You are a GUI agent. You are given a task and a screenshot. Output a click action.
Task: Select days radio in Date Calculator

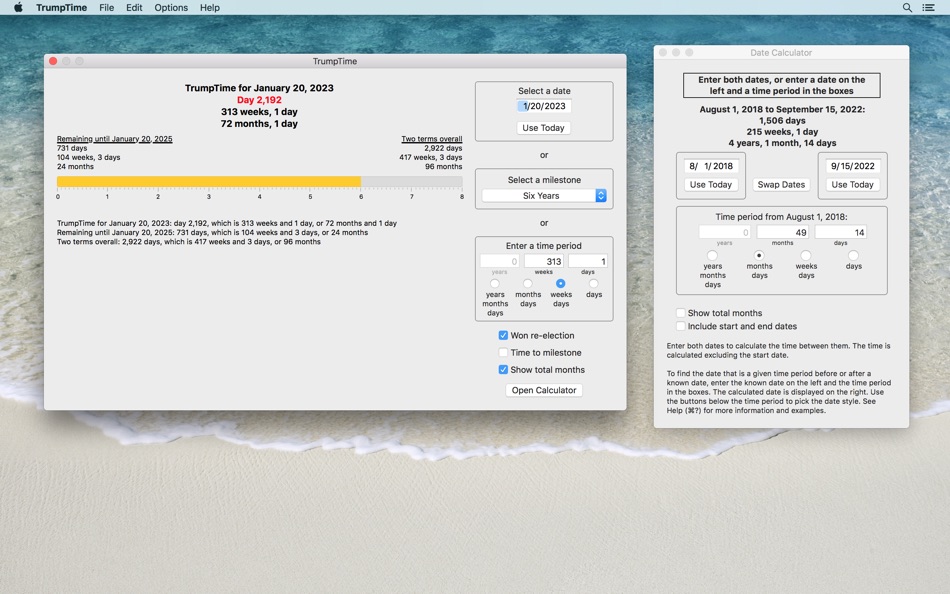853,255
